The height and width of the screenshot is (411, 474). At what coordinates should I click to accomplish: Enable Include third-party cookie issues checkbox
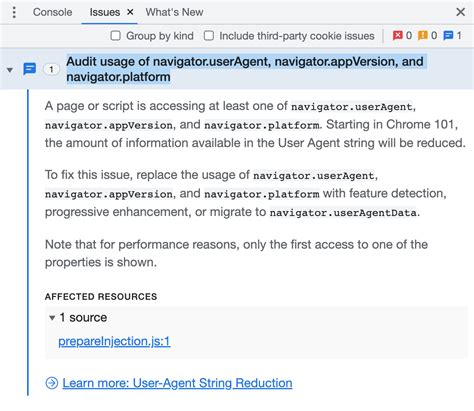[209, 36]
